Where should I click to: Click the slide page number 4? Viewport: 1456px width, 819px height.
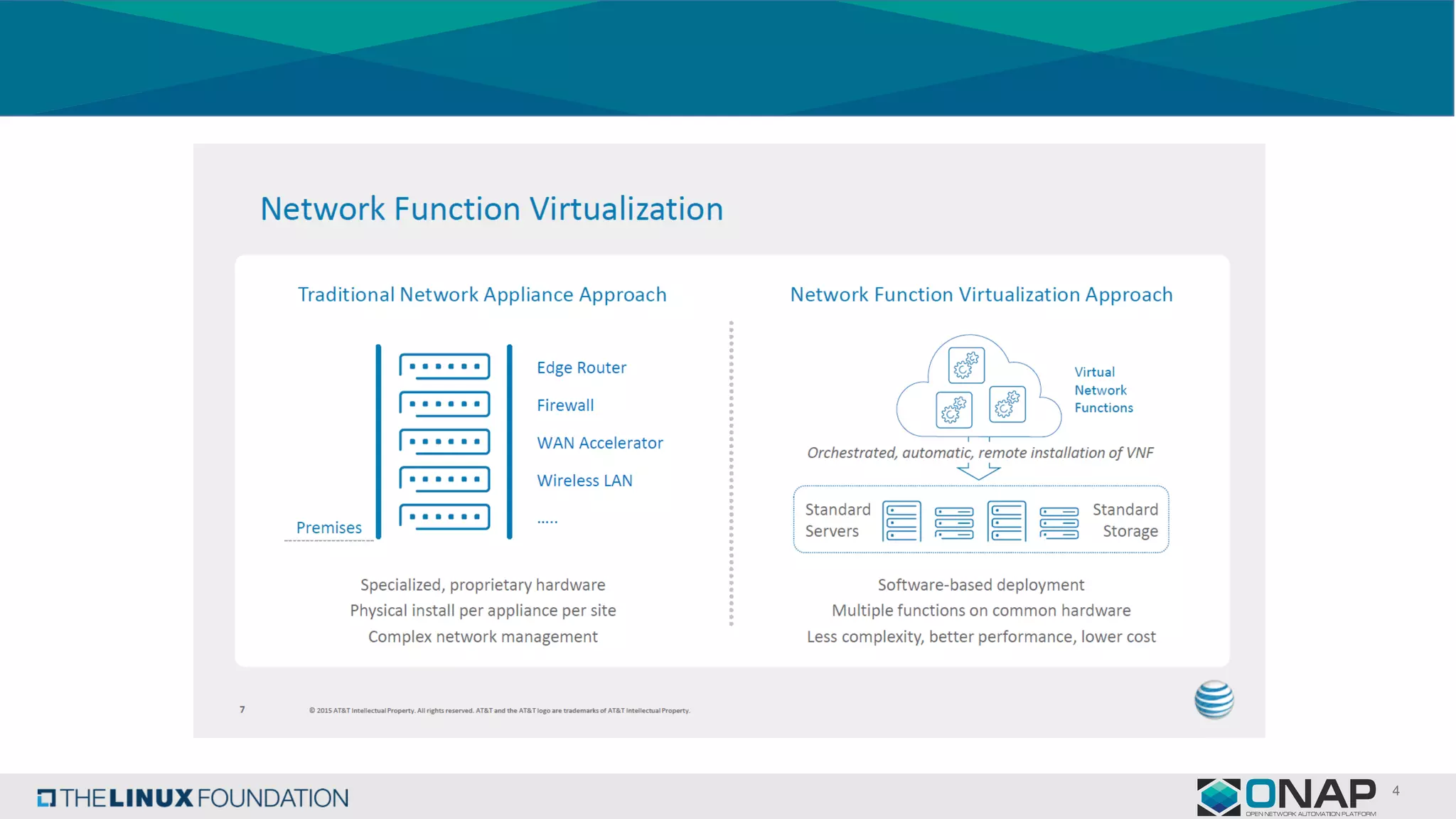pos(1396,791)
